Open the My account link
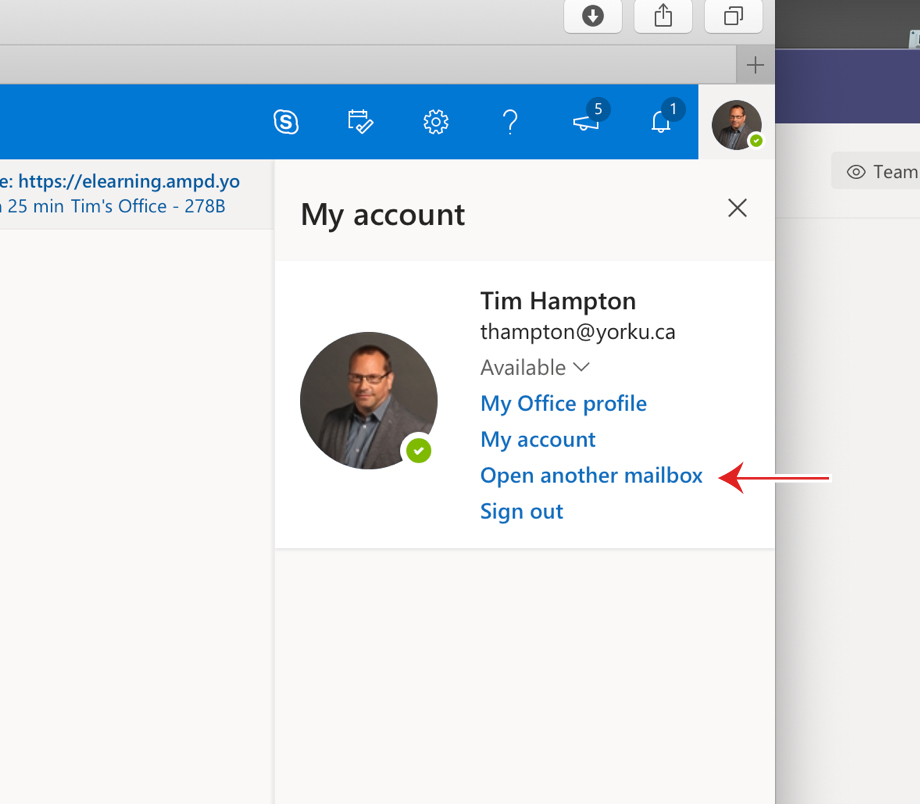The height and width of the screenshot is (804, 920). click(537, 440)
